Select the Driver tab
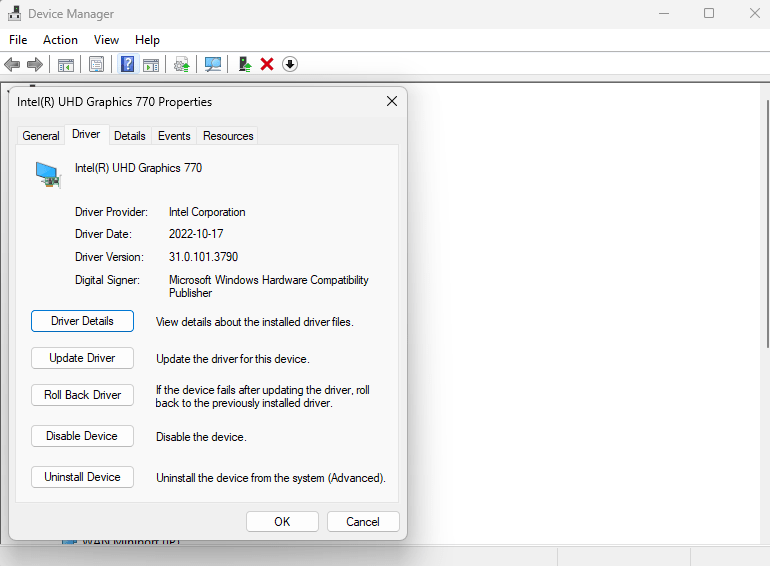 pyautogui.click(x=86, y=135)
